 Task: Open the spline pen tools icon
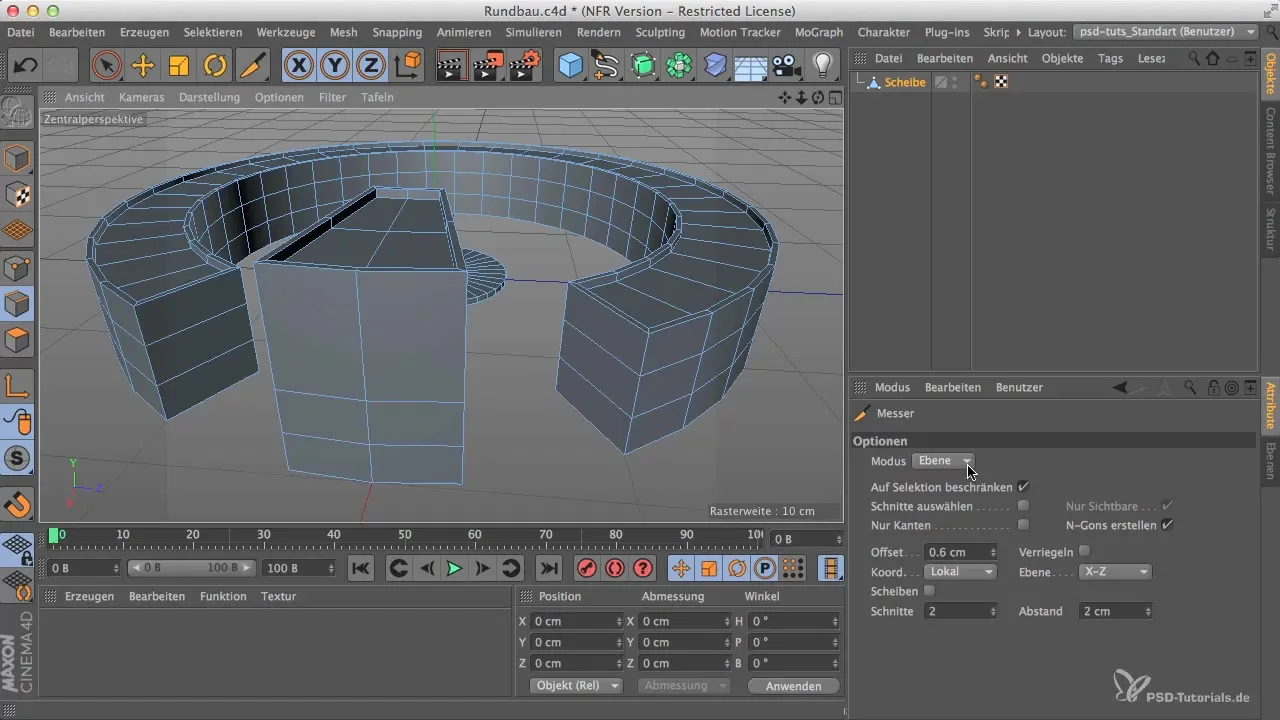[x=606, y=66]
